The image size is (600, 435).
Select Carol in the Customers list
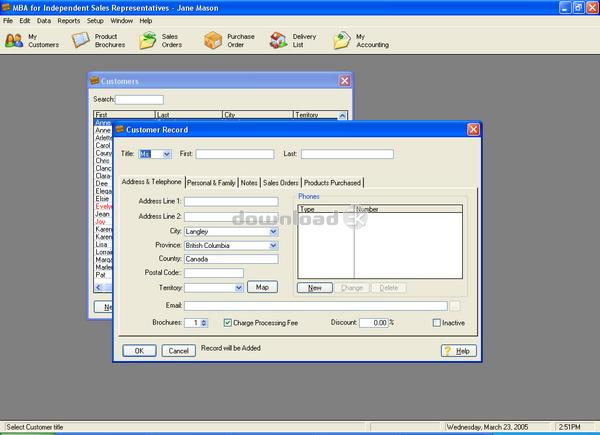pos(103,145)
